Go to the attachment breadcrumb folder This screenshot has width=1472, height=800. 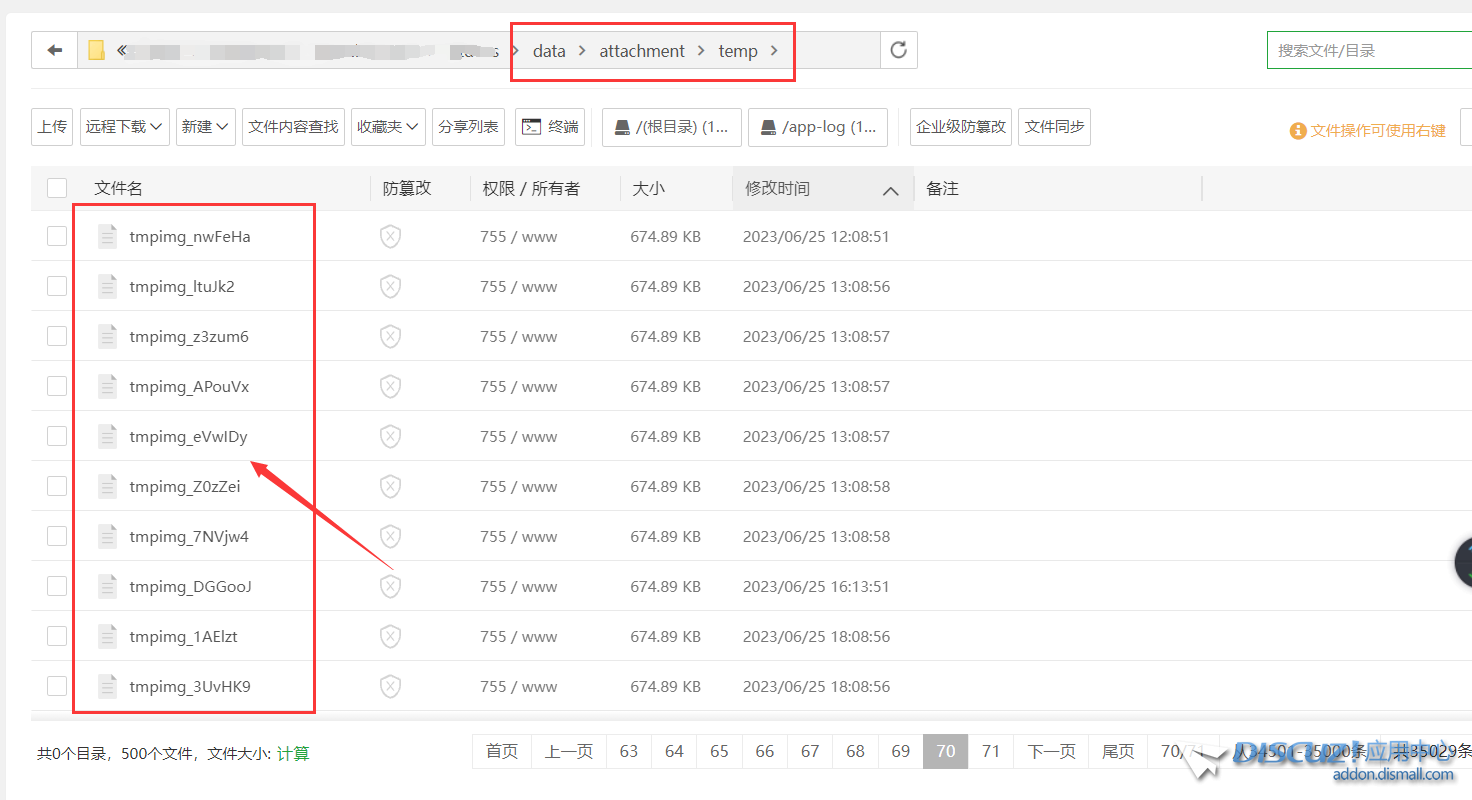[x=642, y=51]
